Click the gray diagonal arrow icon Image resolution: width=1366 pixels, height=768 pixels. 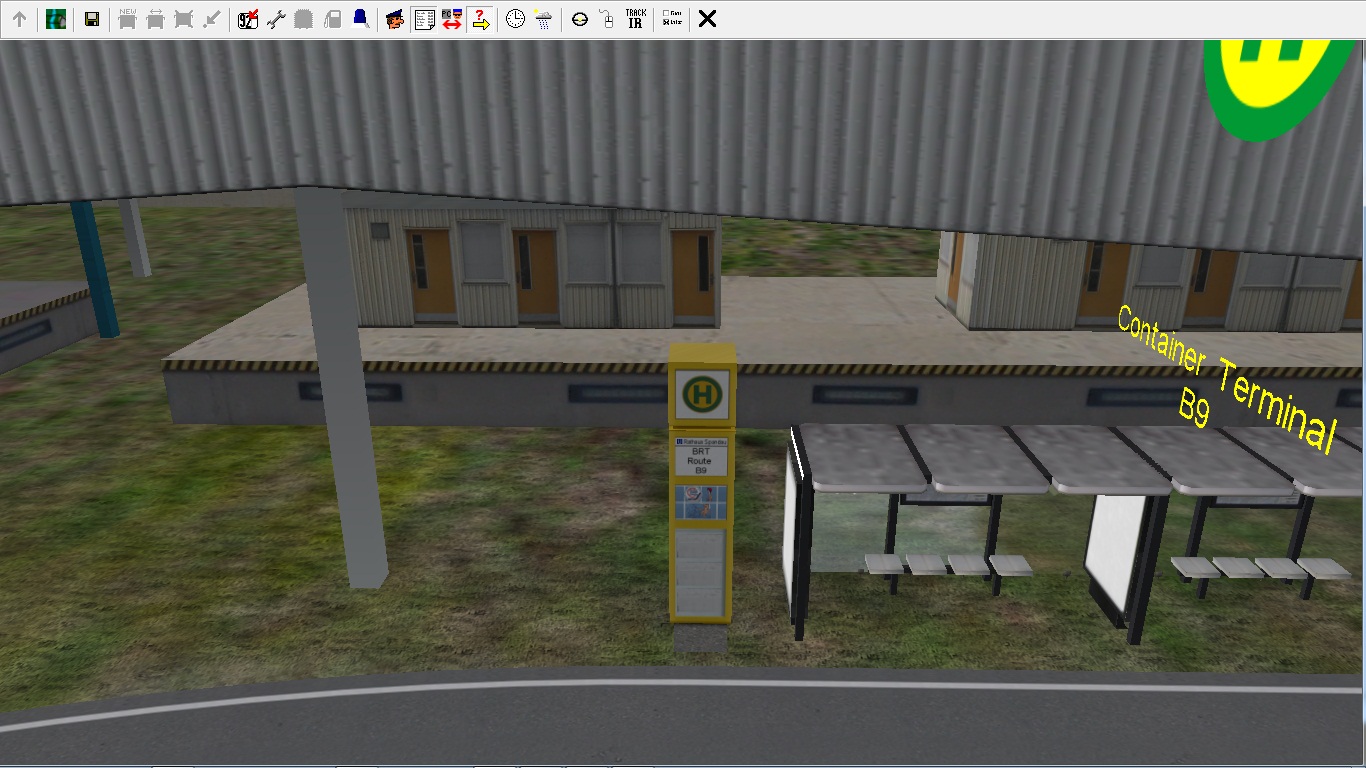click(x=211, y=19)
